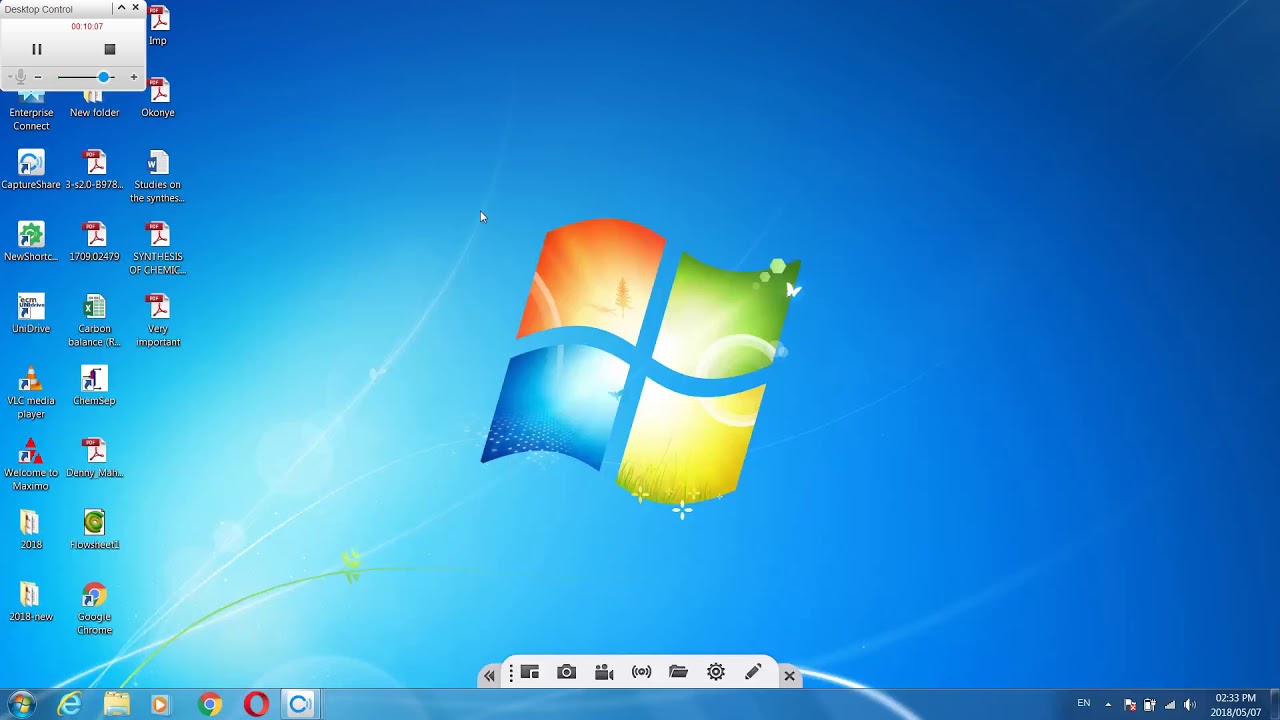The image size is (1280, 720).
Task: Select the Welcome to Maximo PDF icon
Action: point(31,464)
